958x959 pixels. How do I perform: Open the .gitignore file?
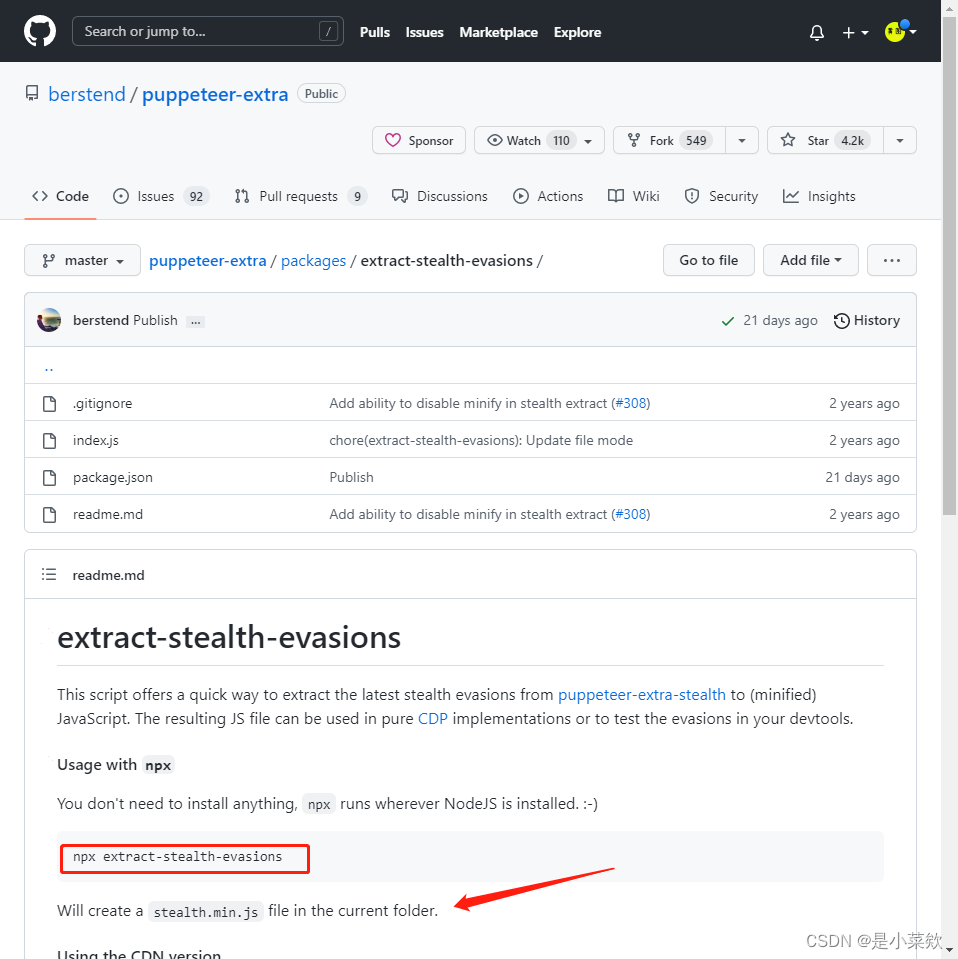coord(102,404)
